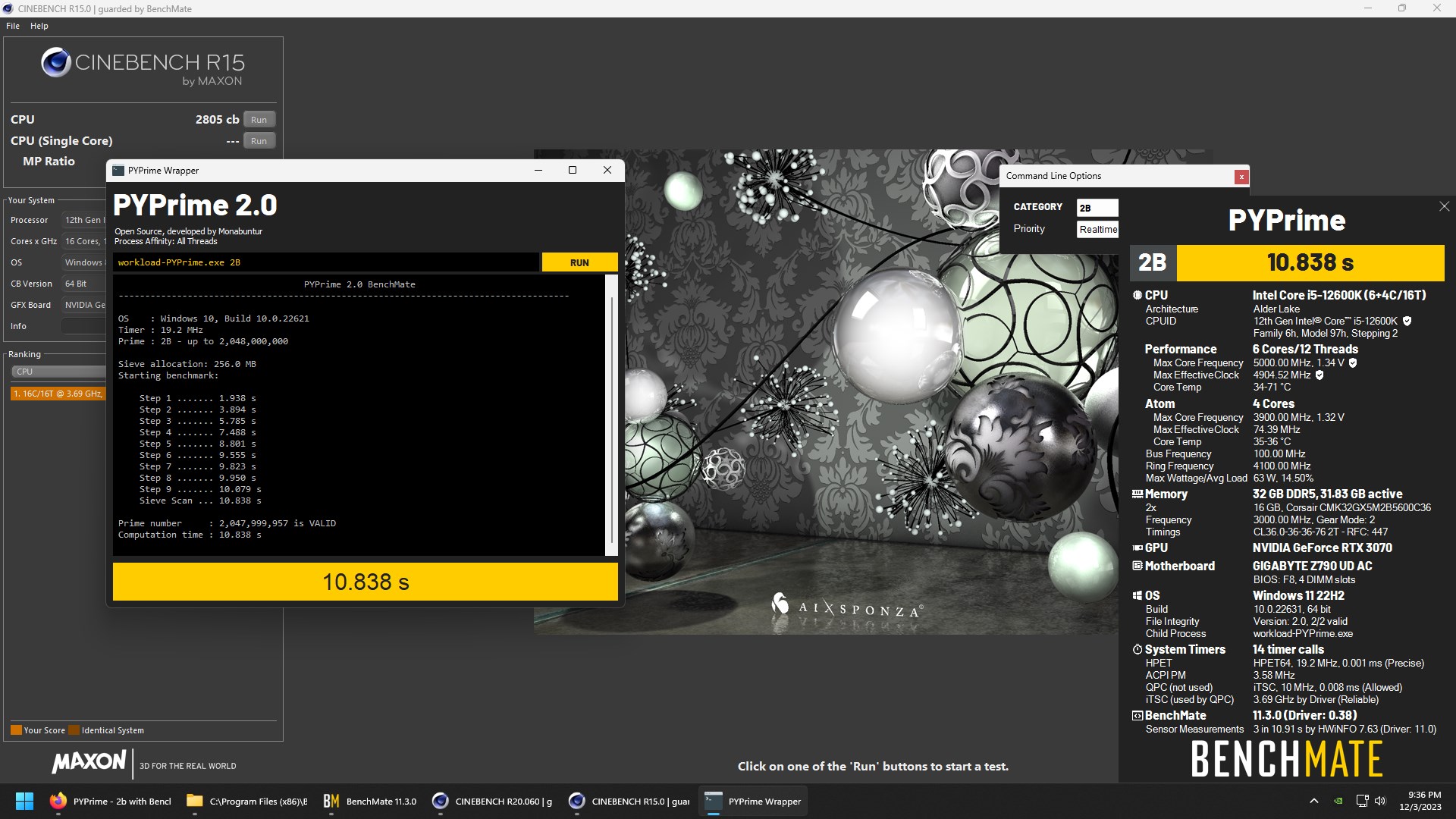The width and height of the screenshot is (1456, 819).
Task: Click the Cinebench R15 logo icon
Action: (x=56, y=63)
